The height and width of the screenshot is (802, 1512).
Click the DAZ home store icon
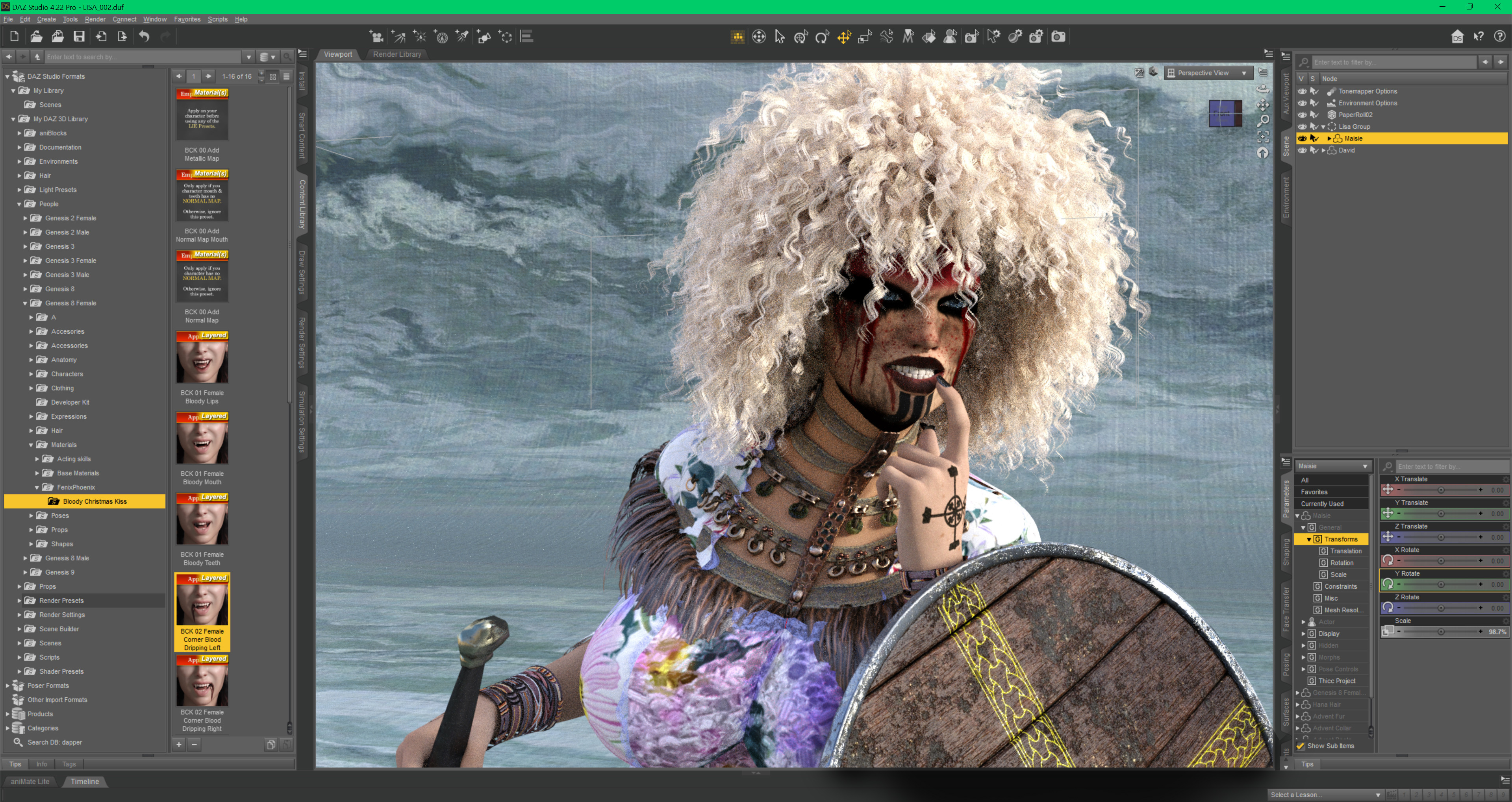click(x=1457, y=37)
